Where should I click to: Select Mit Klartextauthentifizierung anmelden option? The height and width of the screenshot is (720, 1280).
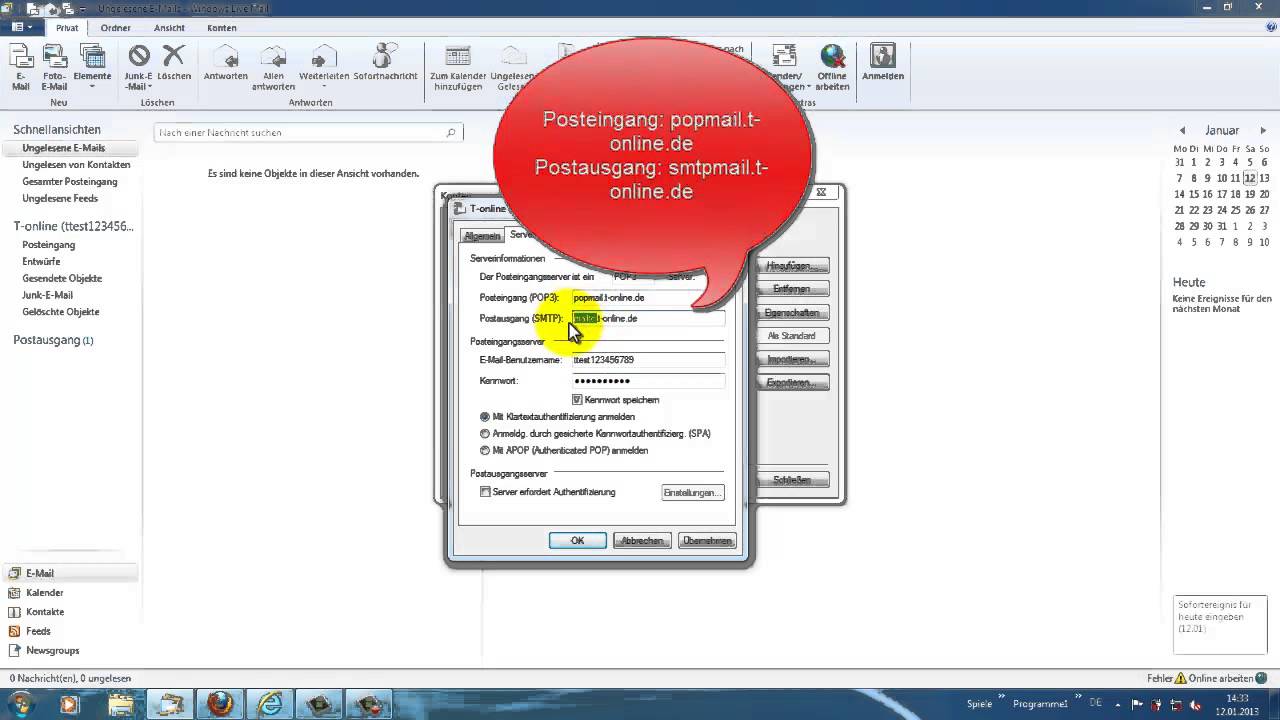[x=485, y=417]
